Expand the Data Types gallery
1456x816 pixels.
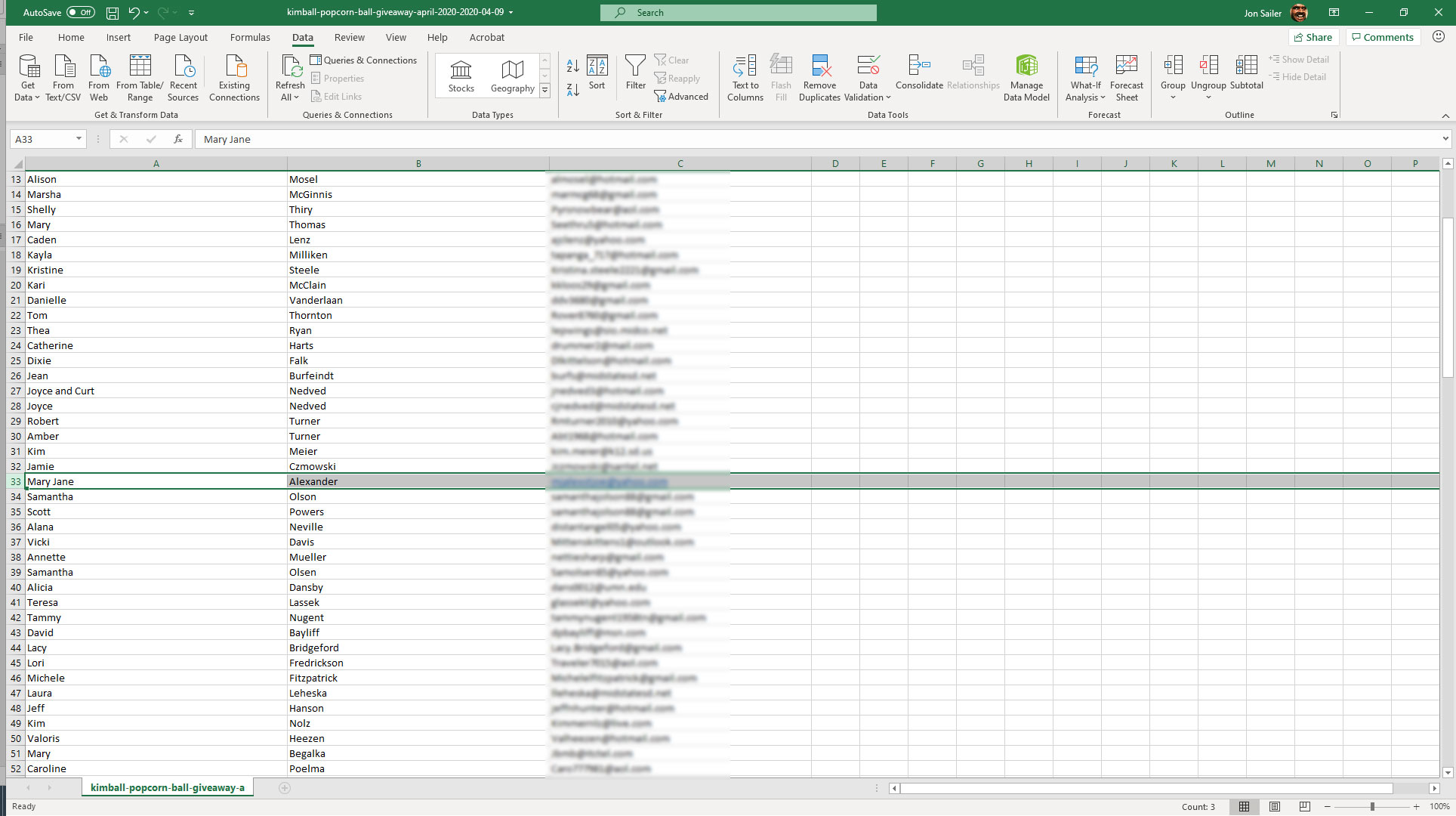click(544, 91)
